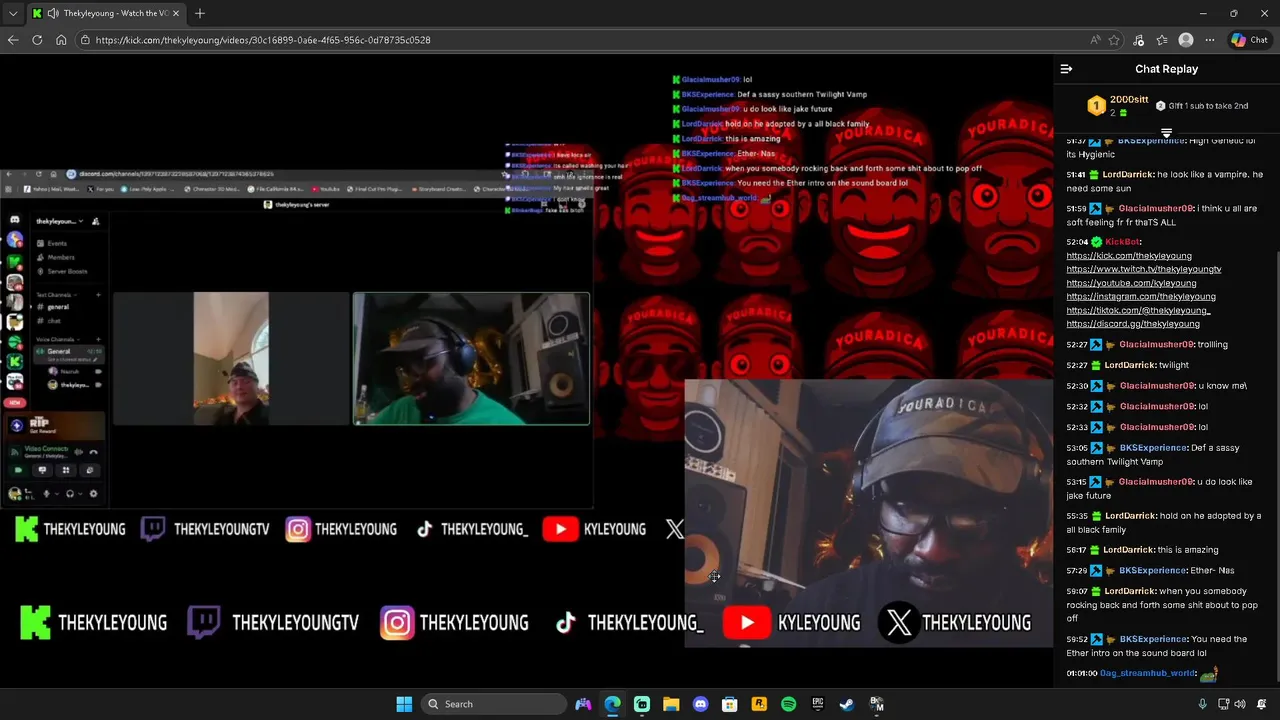View site information lock icon
The height and width of the screenshot is (720, 1280).
(86, 40)
